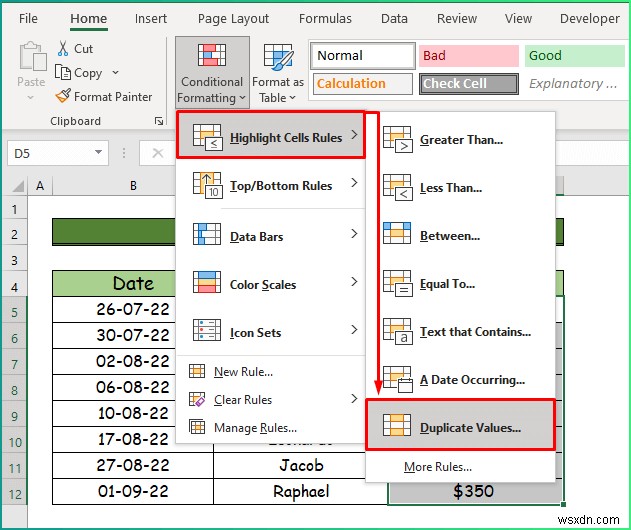
Task: Click cell containing Raphael
Action: tap(300, 491)
